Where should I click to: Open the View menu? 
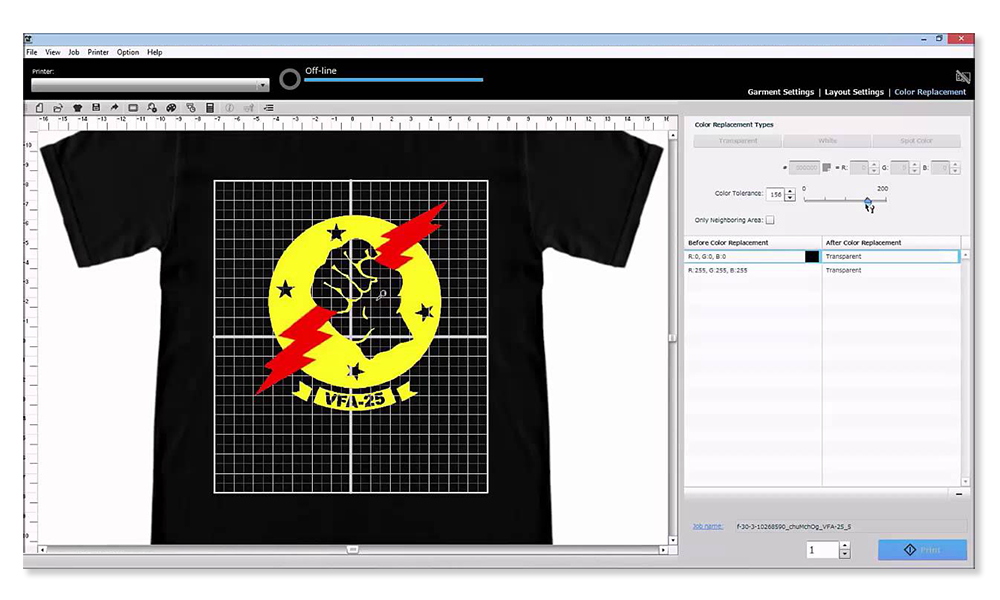53,52
